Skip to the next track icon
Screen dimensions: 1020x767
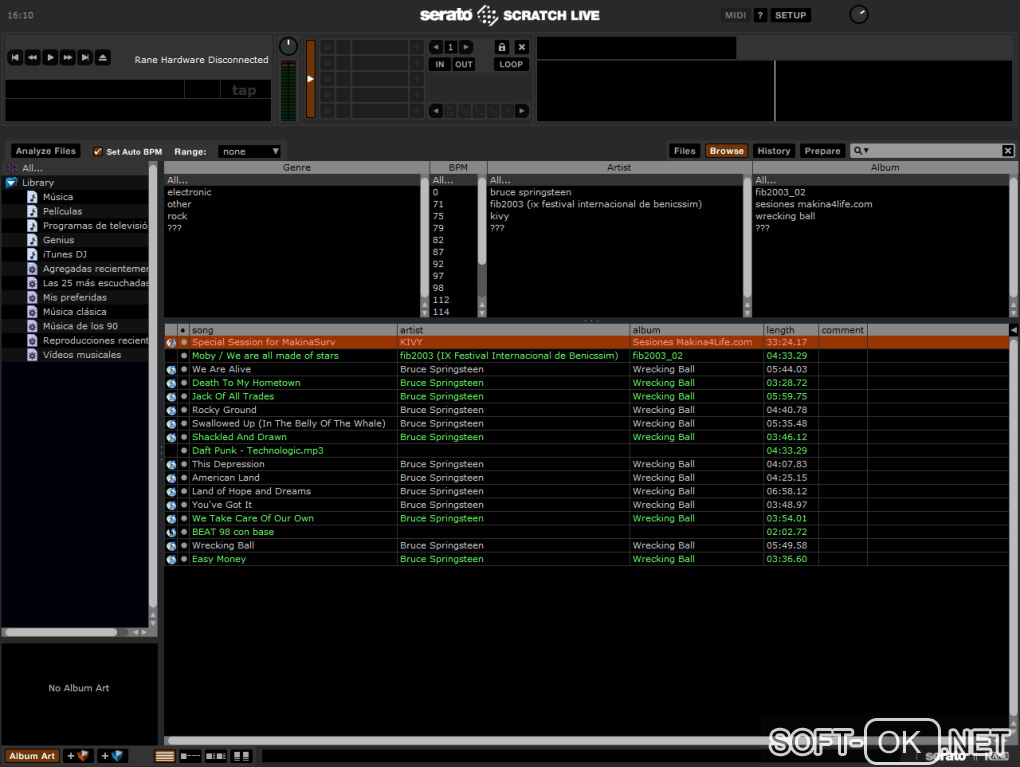point(85,58)
